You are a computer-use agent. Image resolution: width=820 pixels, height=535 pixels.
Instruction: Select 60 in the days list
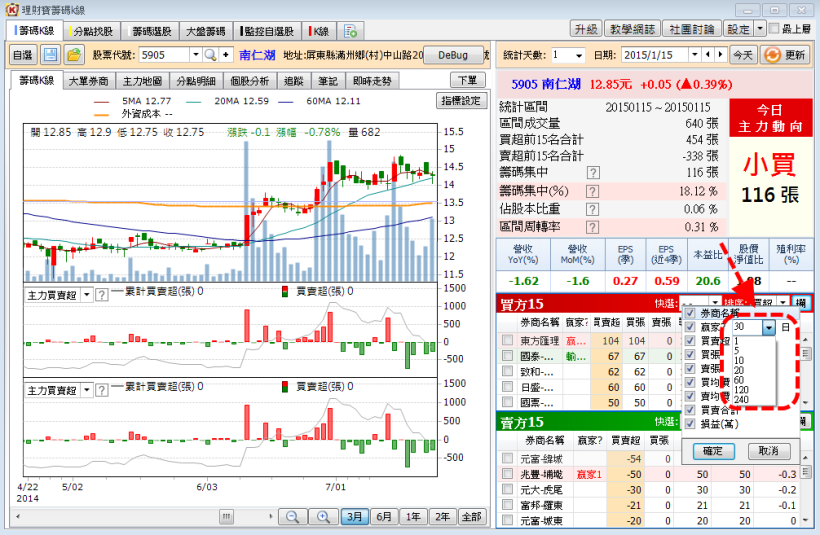click(x=739, y=379)
